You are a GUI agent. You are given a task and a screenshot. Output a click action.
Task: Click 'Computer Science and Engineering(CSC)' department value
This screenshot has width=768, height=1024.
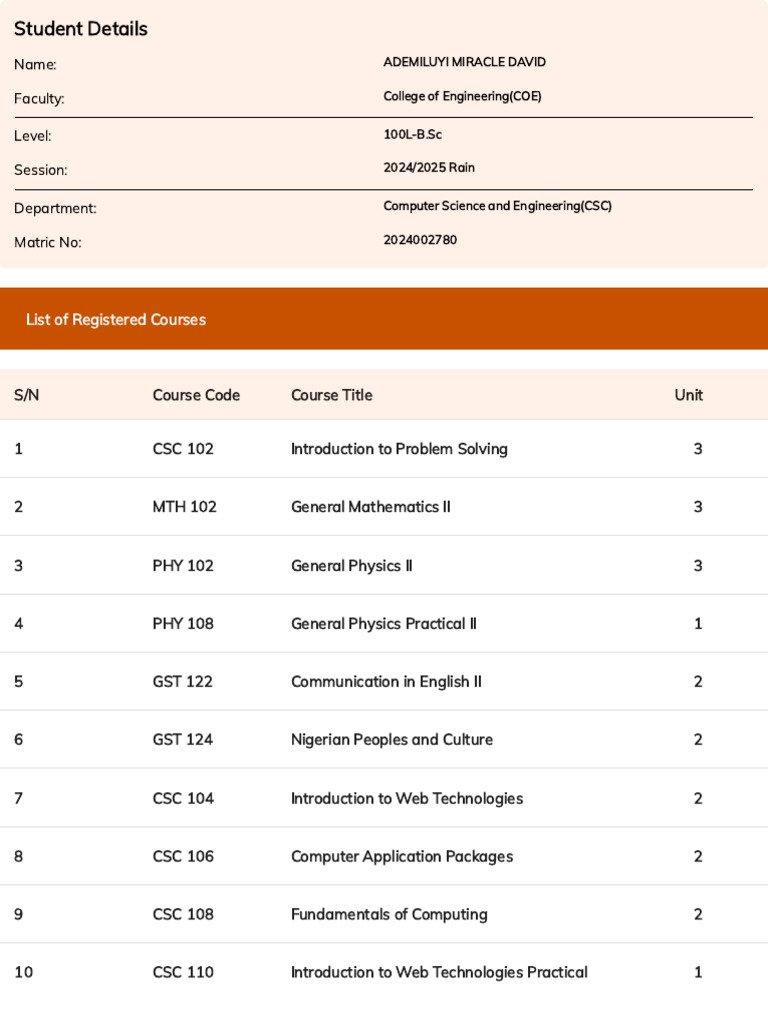[498, 206]
